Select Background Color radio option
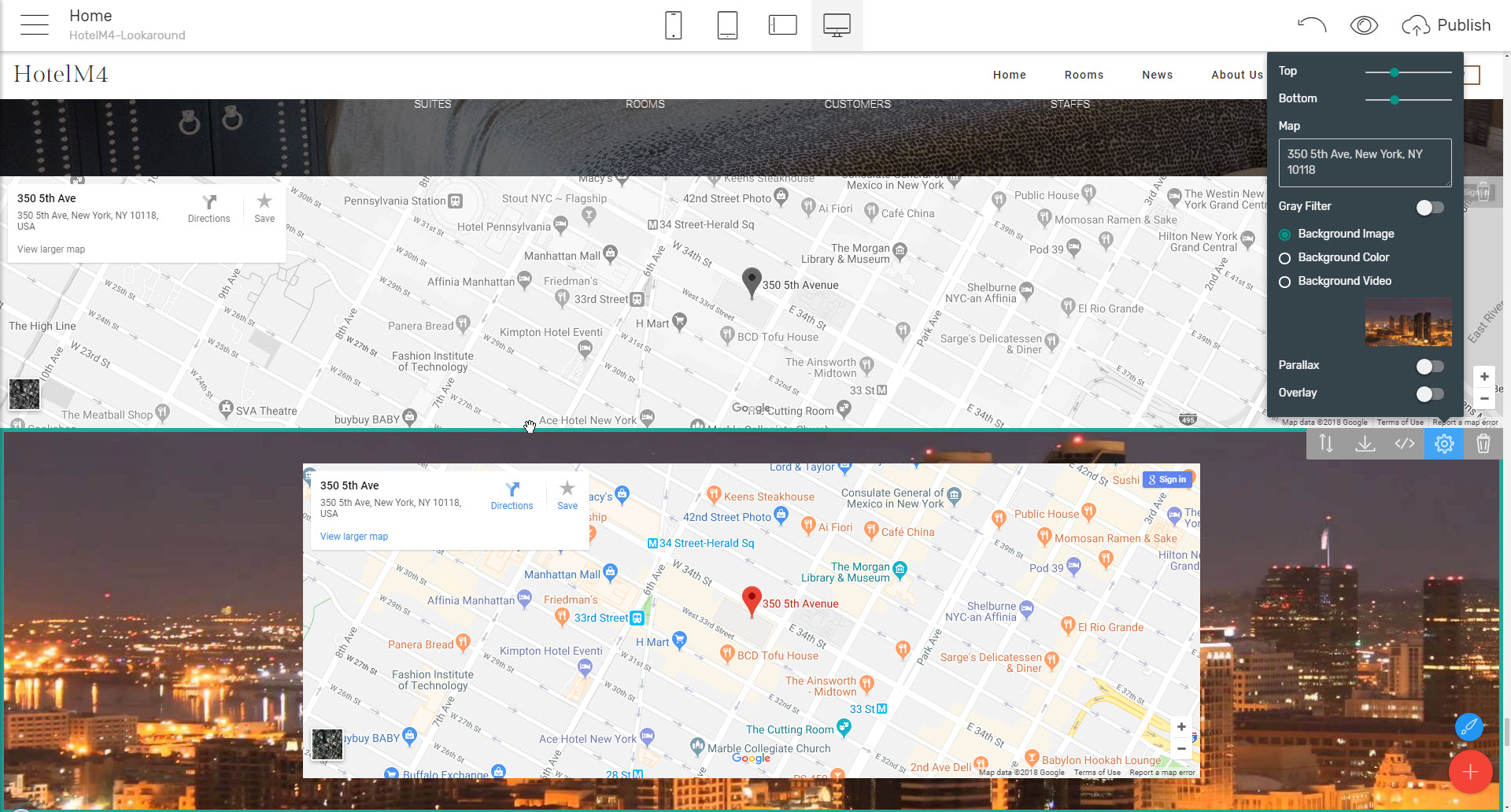This screenshot has width=1511, height=812. [1334, 258]
